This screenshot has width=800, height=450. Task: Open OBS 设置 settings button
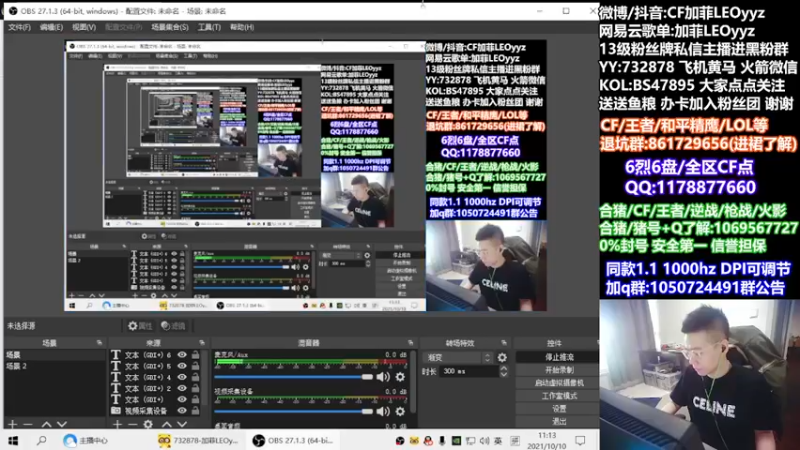[559, 409]
